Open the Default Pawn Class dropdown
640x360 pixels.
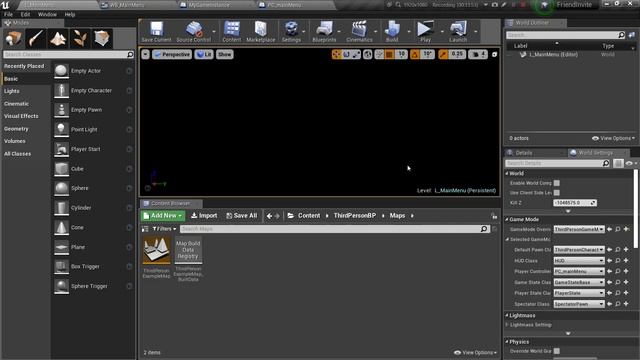pos(579,249)
